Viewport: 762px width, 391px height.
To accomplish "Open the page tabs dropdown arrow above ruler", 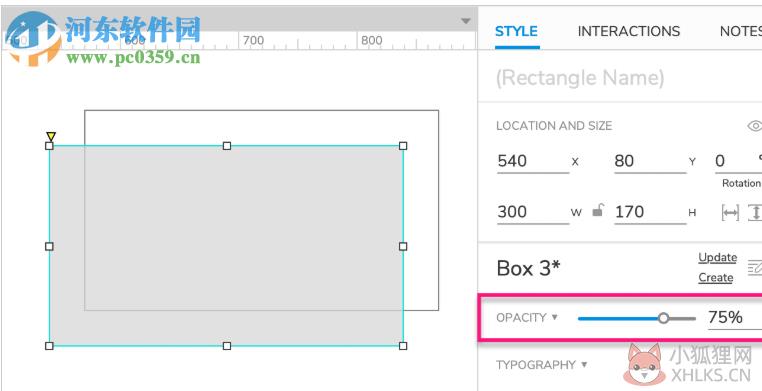I will click(x=466, y=21).
